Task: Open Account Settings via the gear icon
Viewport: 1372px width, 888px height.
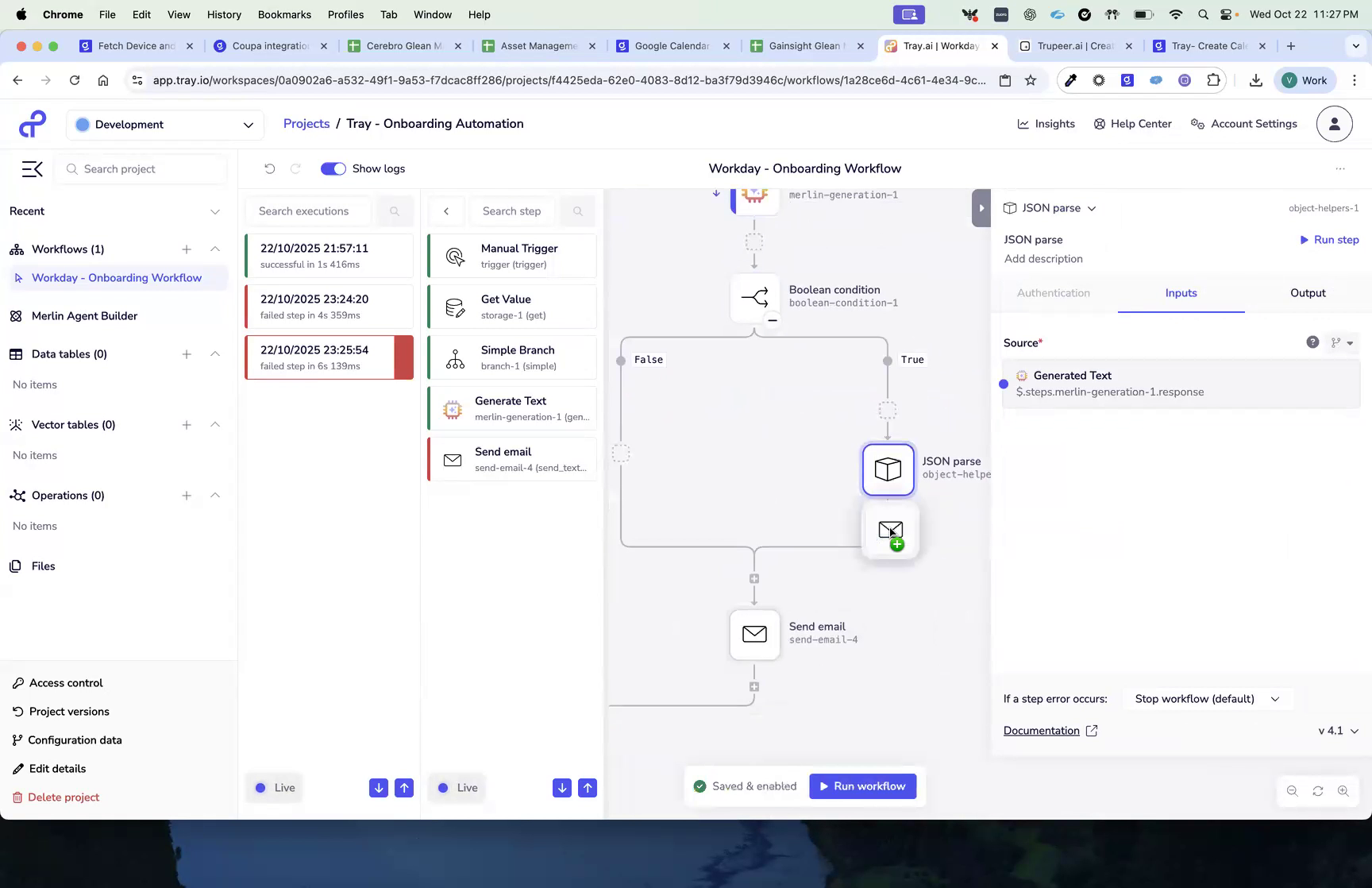Action: (1197, 124)
